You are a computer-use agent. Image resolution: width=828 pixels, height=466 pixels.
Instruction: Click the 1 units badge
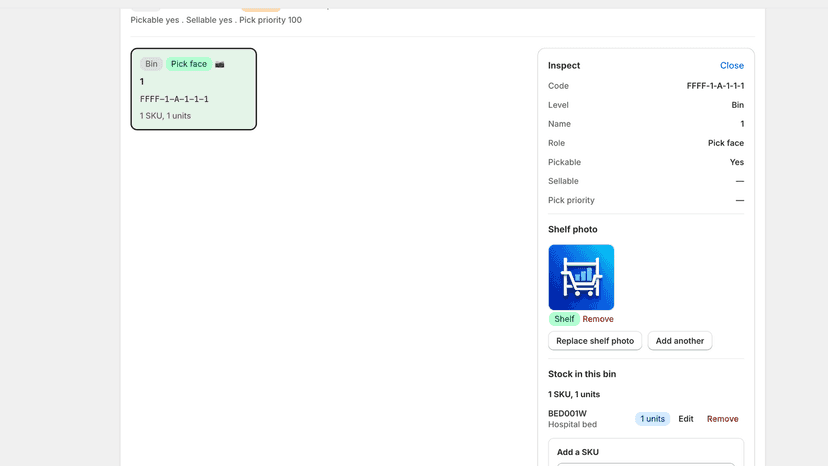(652, 419)
